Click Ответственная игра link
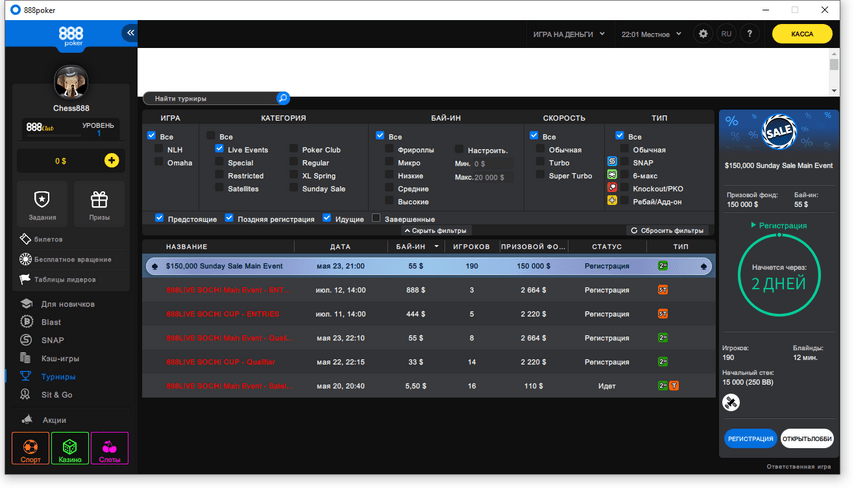The width and height of the screenshot is (854, 489). 798,467
